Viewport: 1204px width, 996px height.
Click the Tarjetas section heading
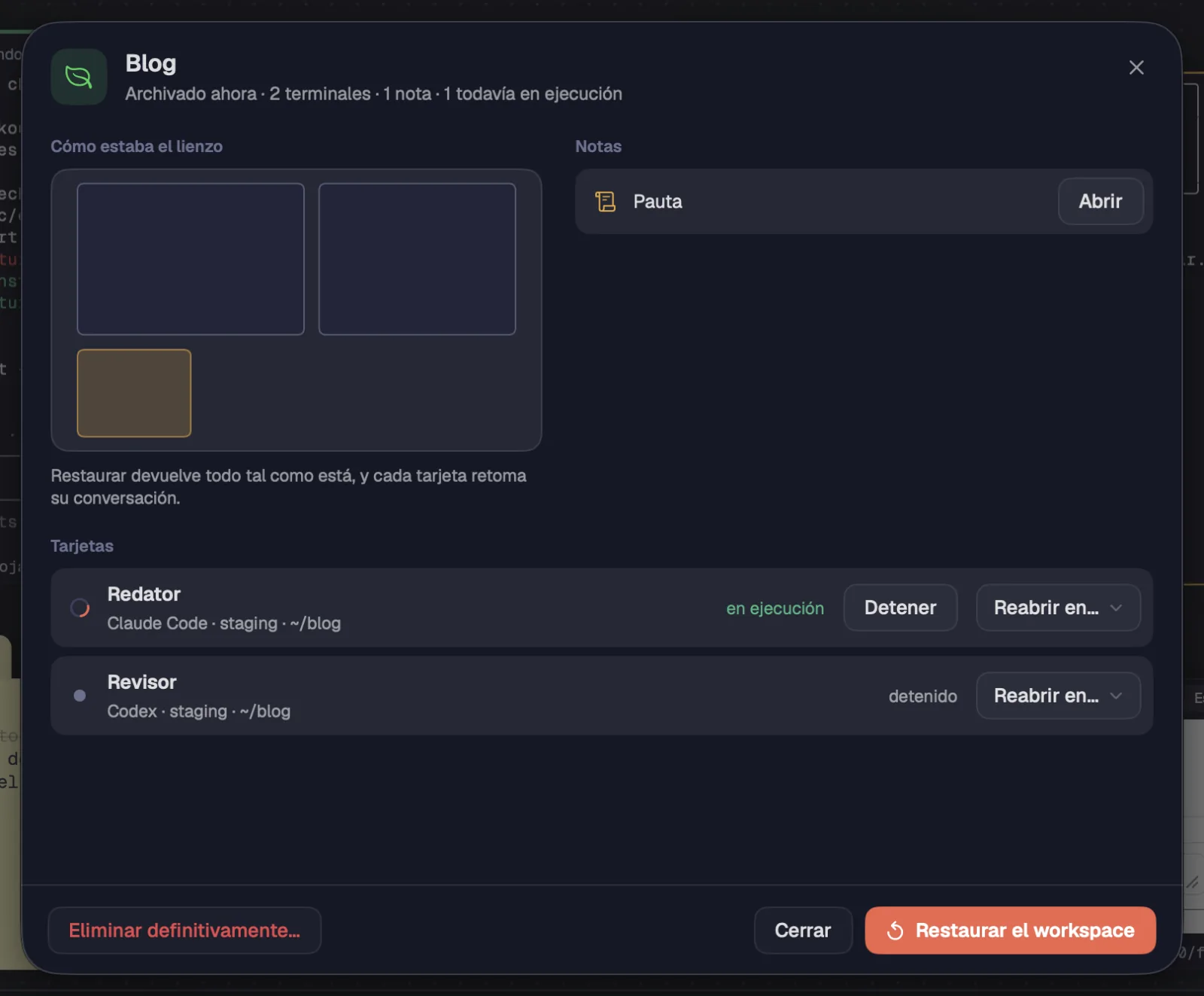(82, 546)
